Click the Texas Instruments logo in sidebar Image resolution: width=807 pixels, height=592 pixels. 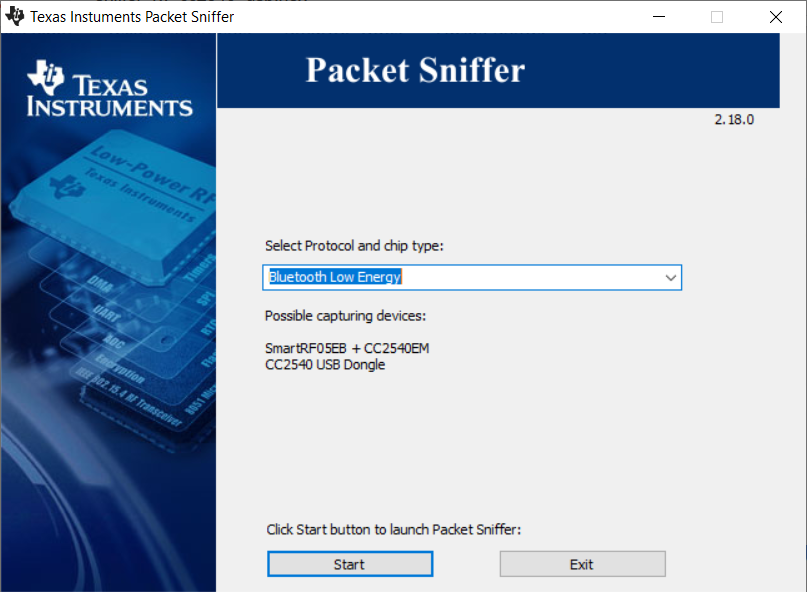click(x=109, y=89)
